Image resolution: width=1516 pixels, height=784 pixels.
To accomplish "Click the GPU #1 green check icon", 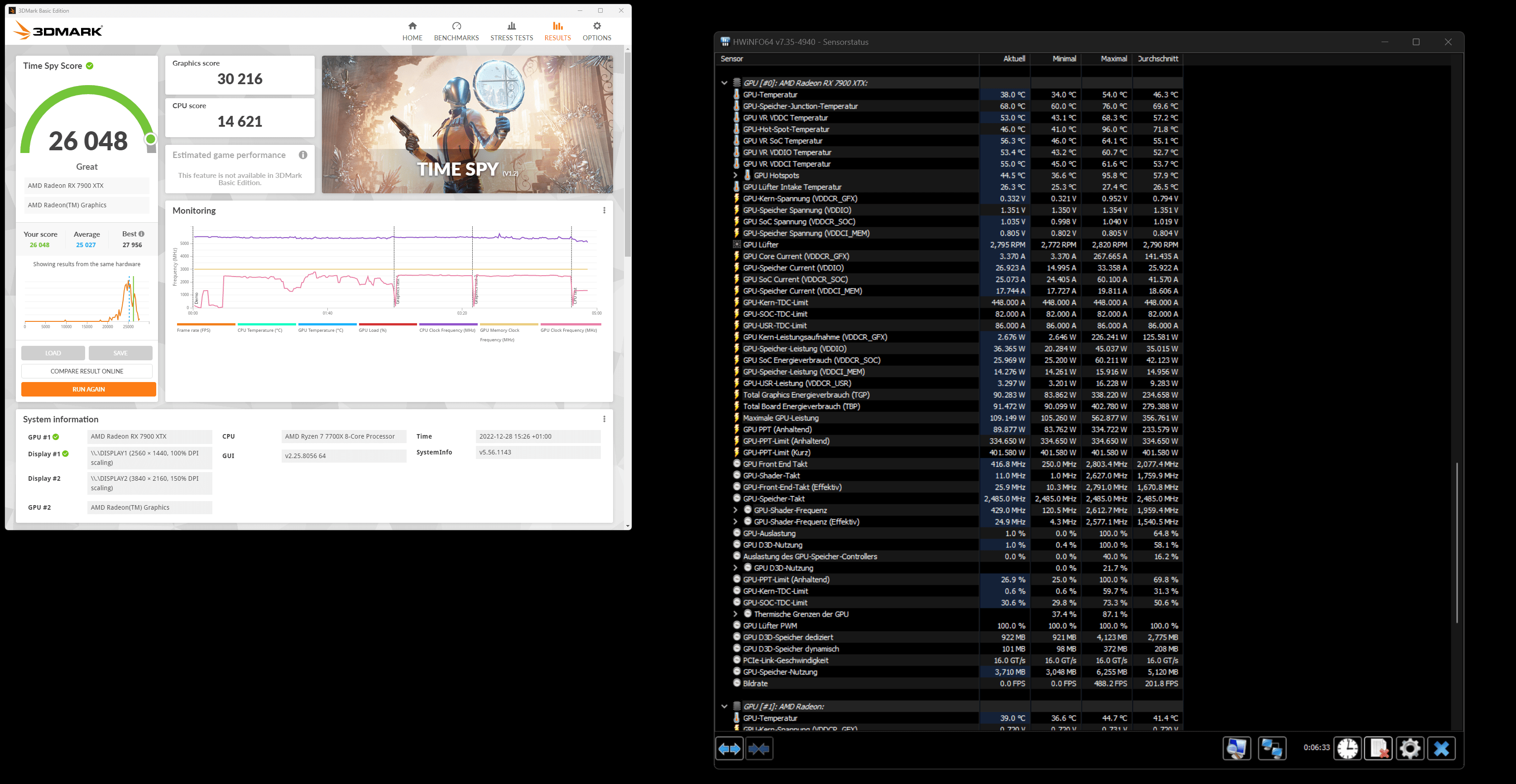I will pos(56,437).
